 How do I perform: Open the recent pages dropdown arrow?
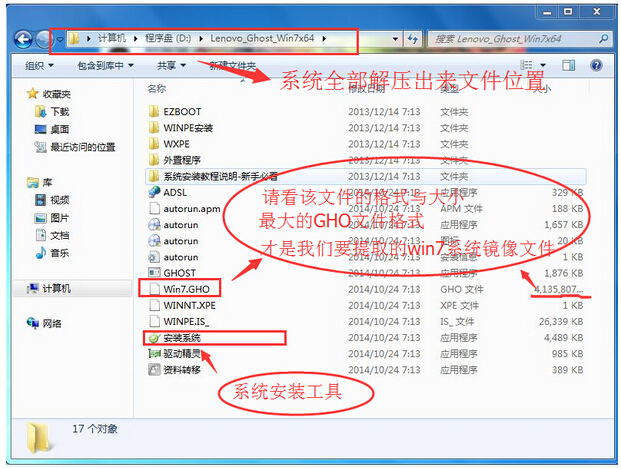(x=60, y=40)
